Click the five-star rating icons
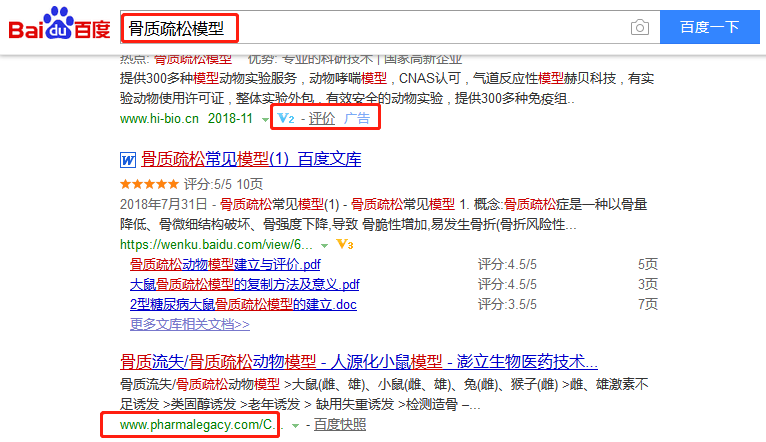The width and height of the screenshot is (766, 442). 149,184
